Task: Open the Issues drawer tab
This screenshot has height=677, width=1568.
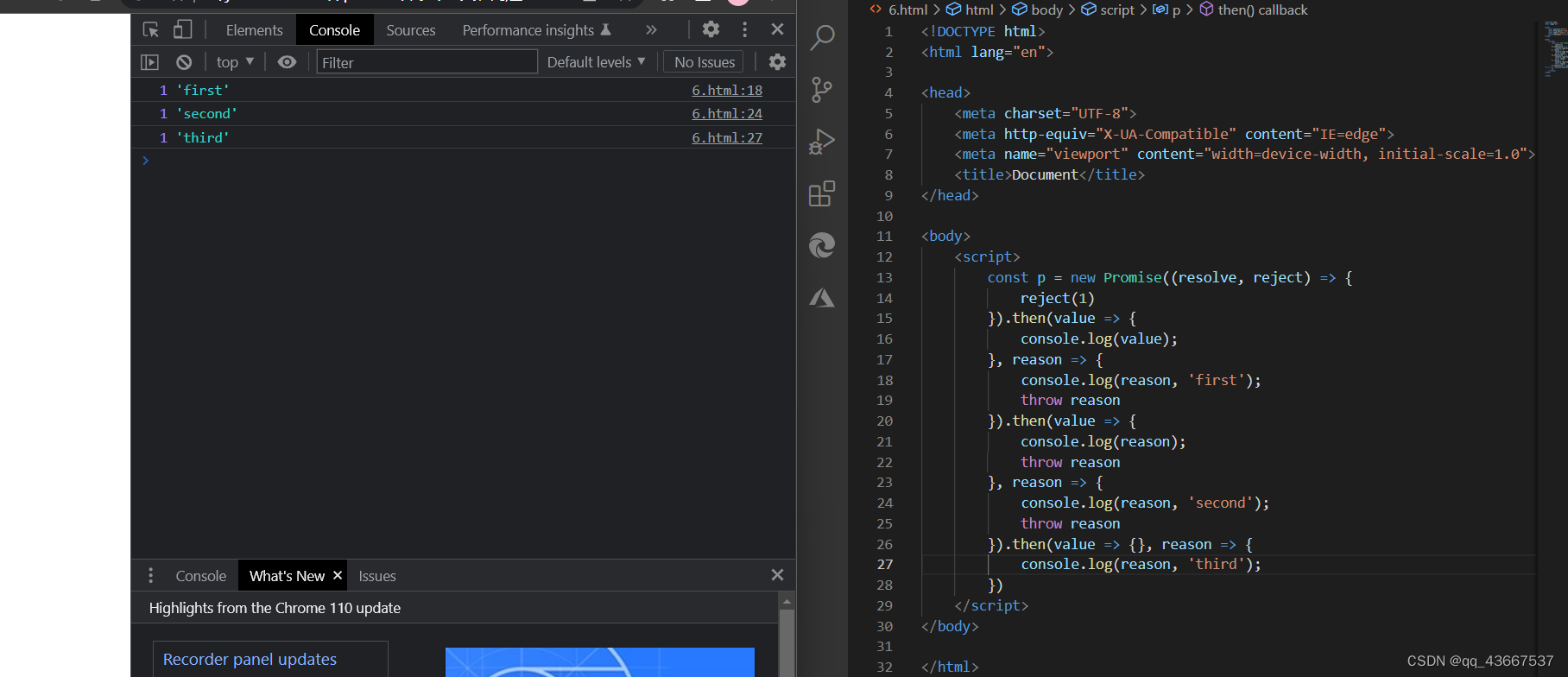Action: (377, 576)
